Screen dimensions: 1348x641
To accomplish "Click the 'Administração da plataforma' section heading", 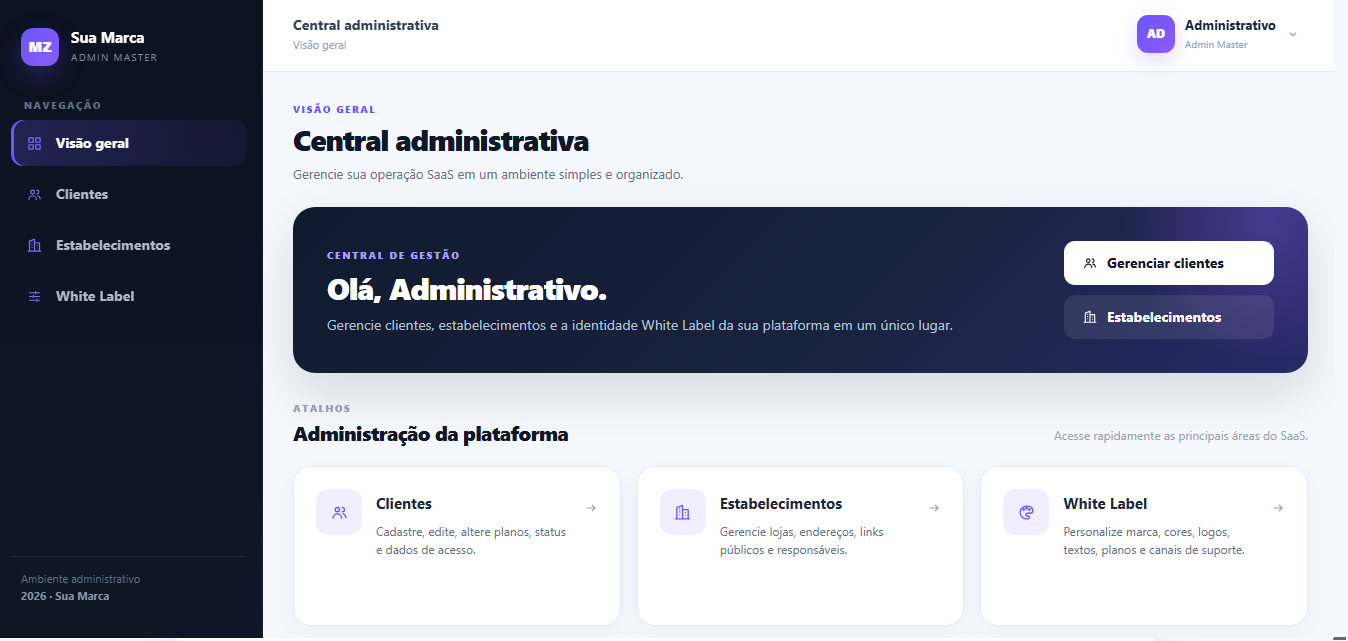I will pyautogui.click(x=431, y=434).
